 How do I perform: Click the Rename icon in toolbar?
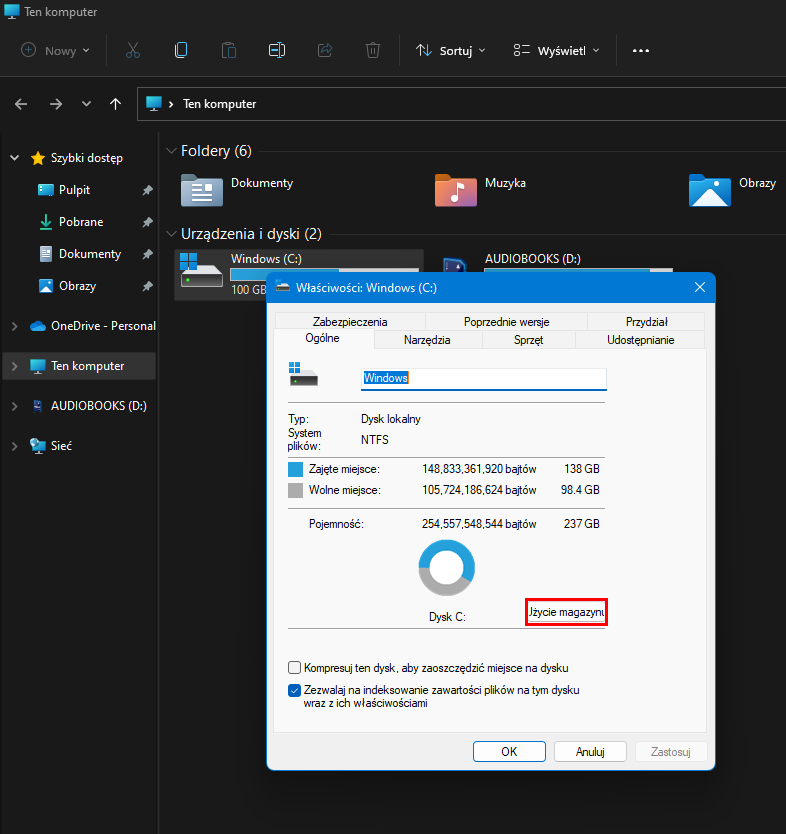click(x=277, y=51)
